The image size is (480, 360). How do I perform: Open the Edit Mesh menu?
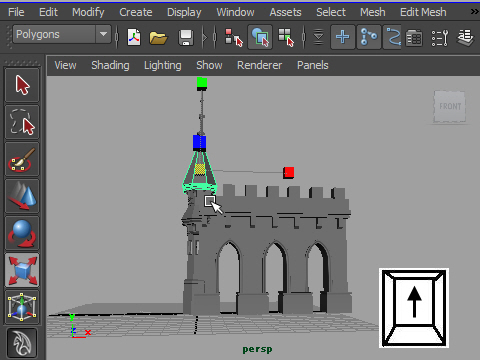click(423, 12)
